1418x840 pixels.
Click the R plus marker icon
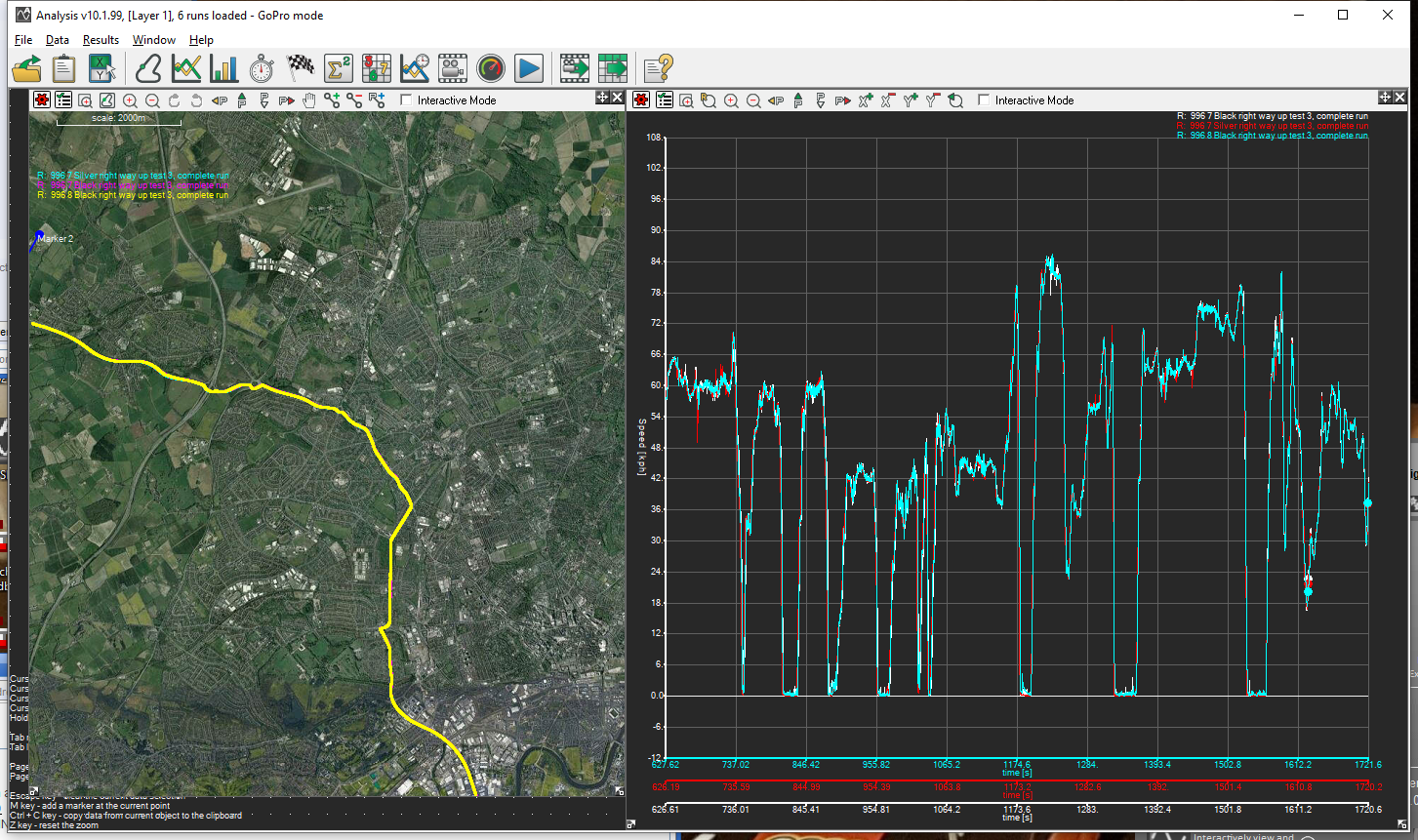(x=378, y=100)
